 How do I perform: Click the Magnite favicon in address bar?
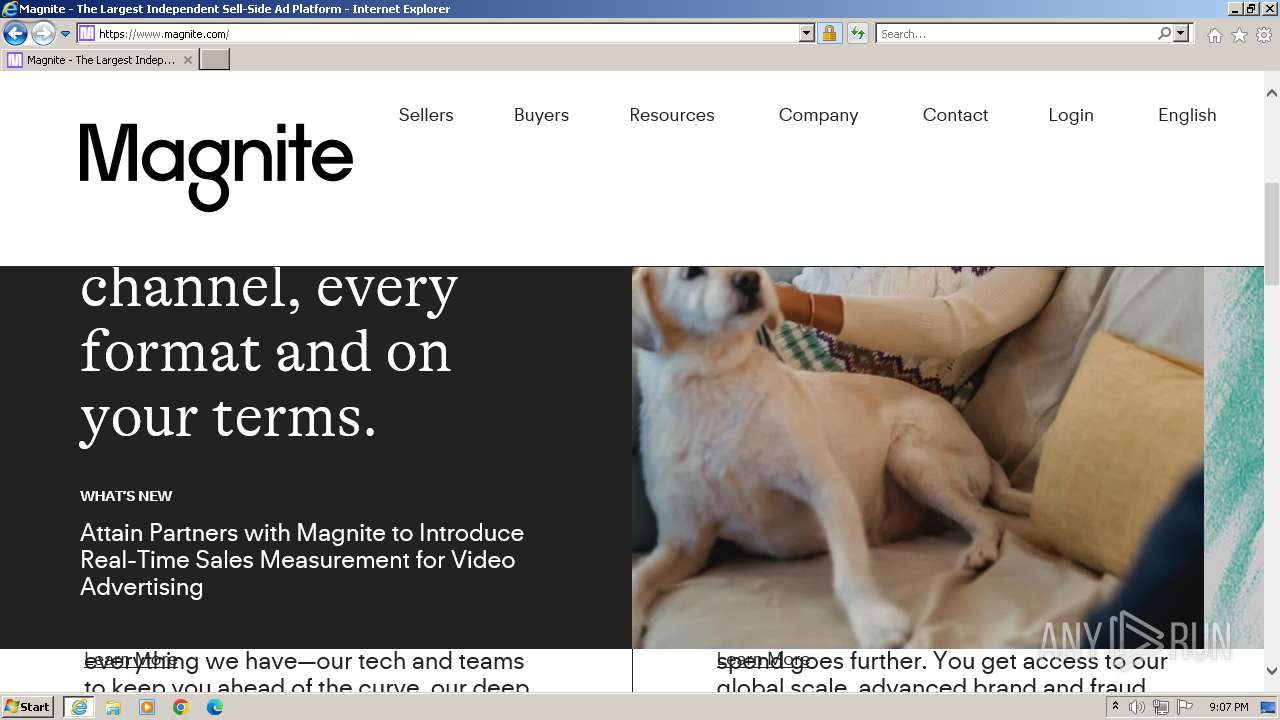pyautogui.click(x=87, y=33)
